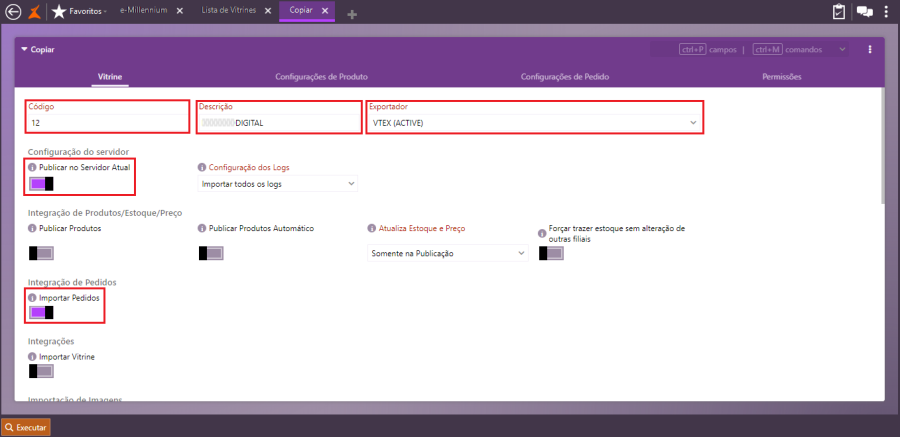Toggle Publicar no Servidor Atual switch
Image resolution: width=900 pixels, height=437 pixels.
(x=41, y=183)
